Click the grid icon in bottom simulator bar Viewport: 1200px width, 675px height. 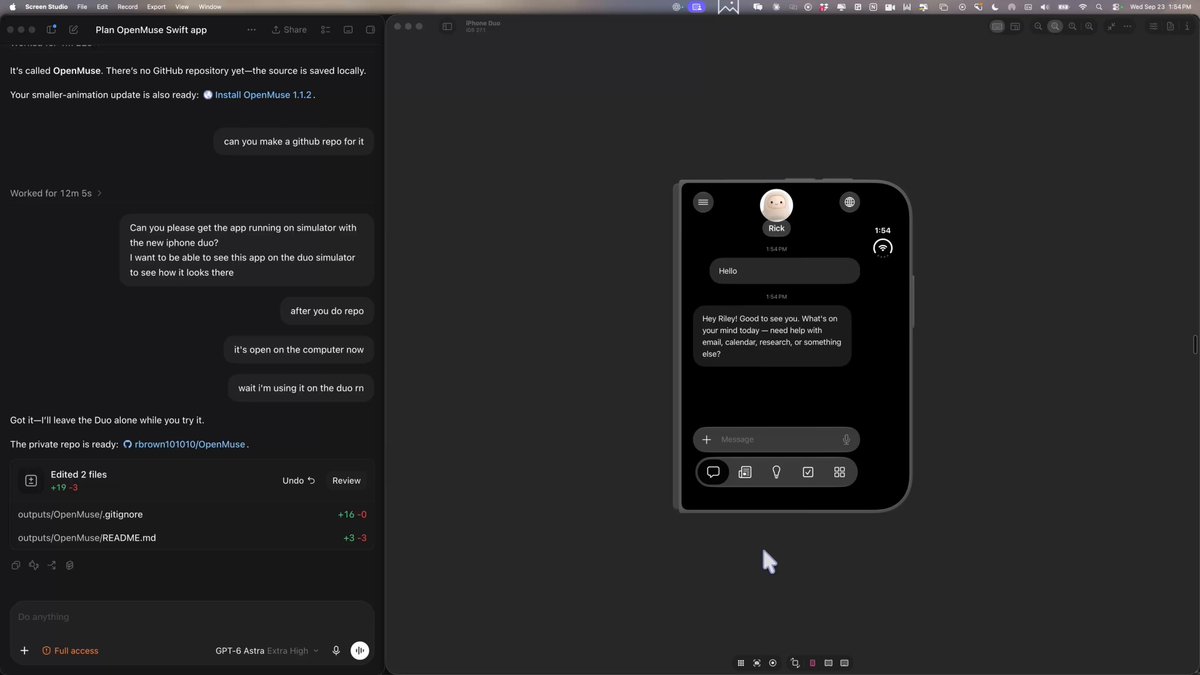point(741,663)
